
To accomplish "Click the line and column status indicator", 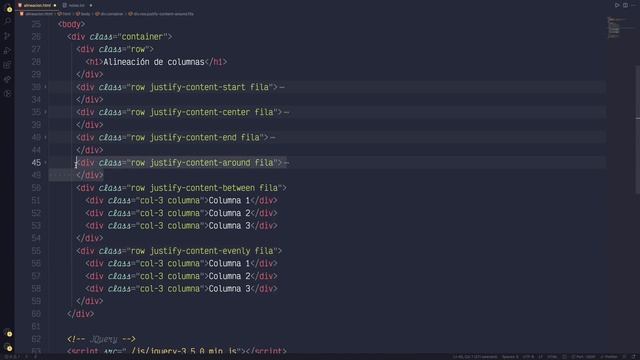I will click(x=475, y=357).
